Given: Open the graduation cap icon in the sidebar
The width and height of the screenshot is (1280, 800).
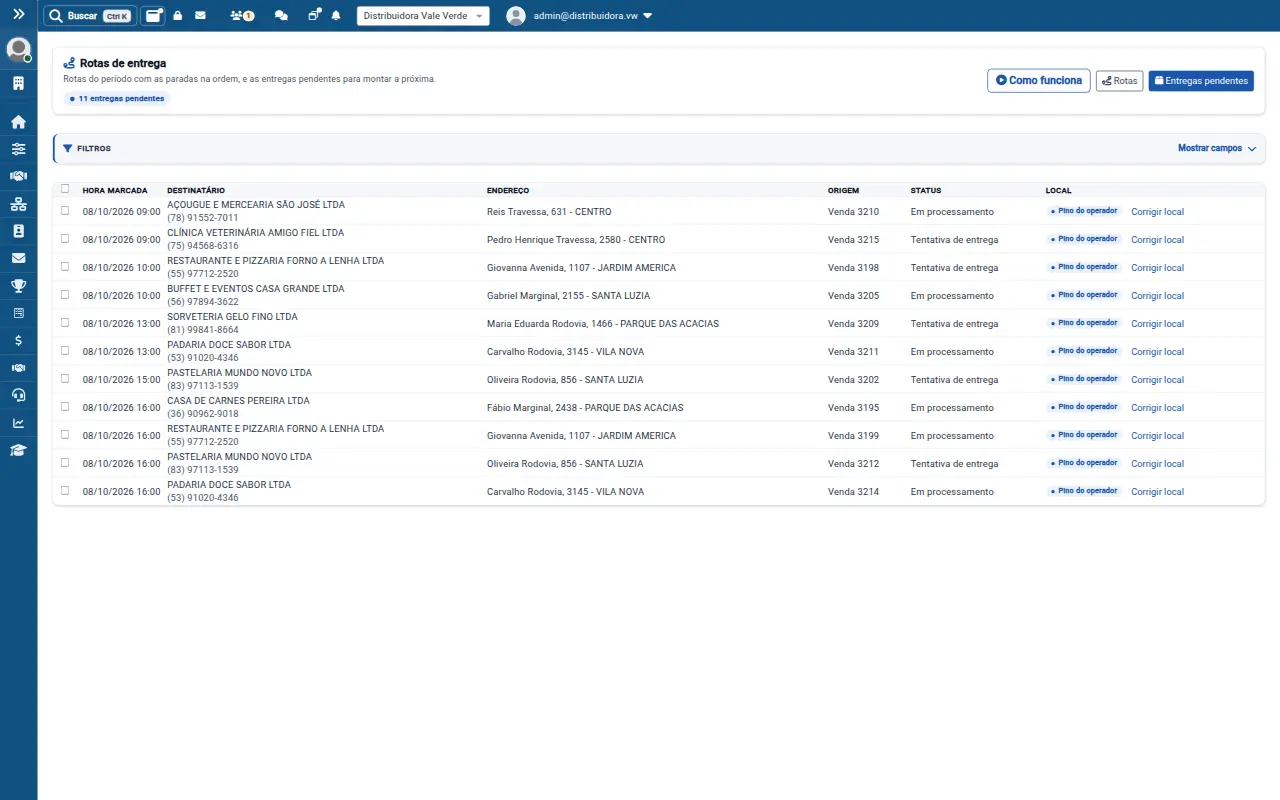Looking at the screenshot, I should (18, 450).
